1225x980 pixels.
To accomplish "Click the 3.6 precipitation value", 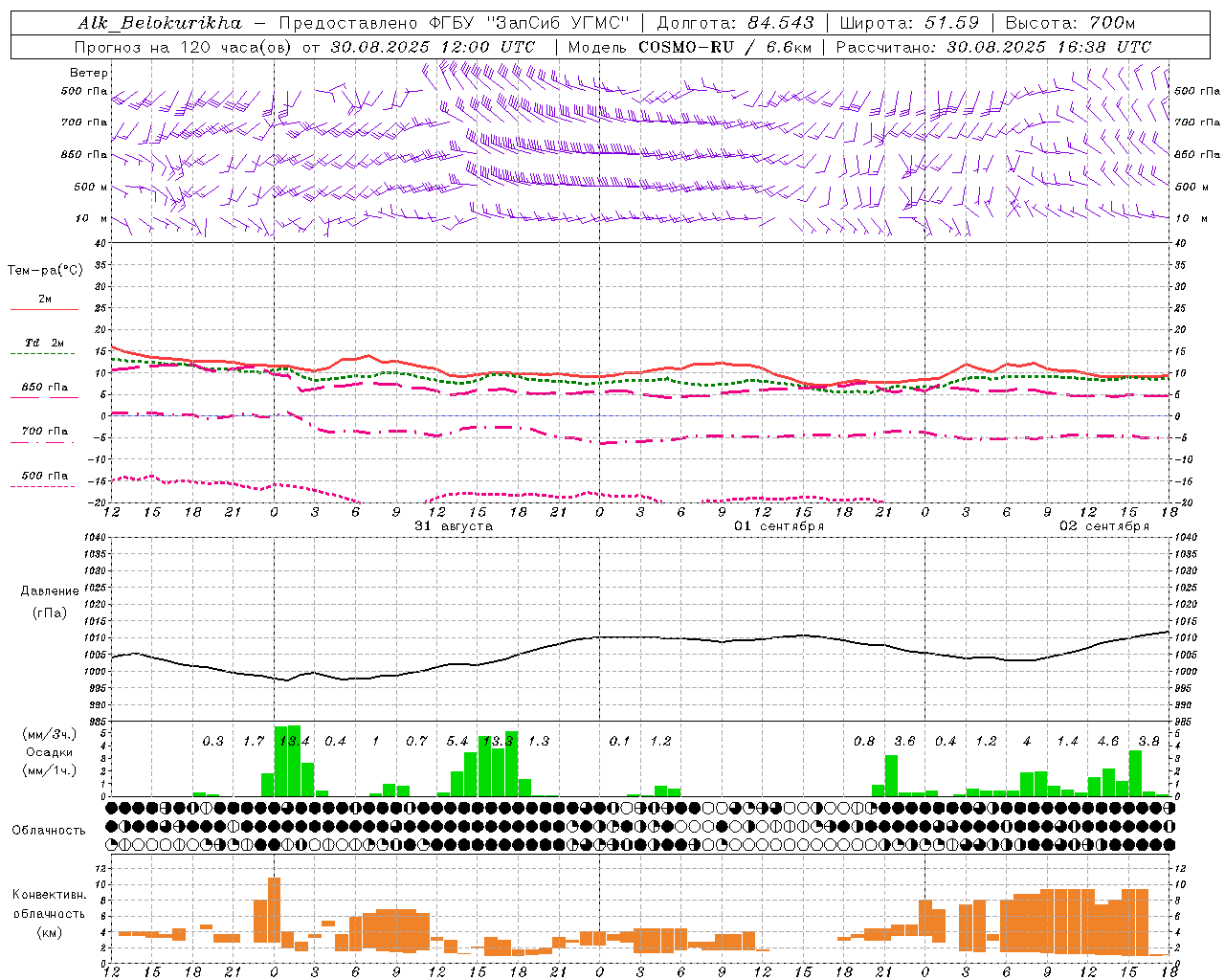I will click(904, 741).
